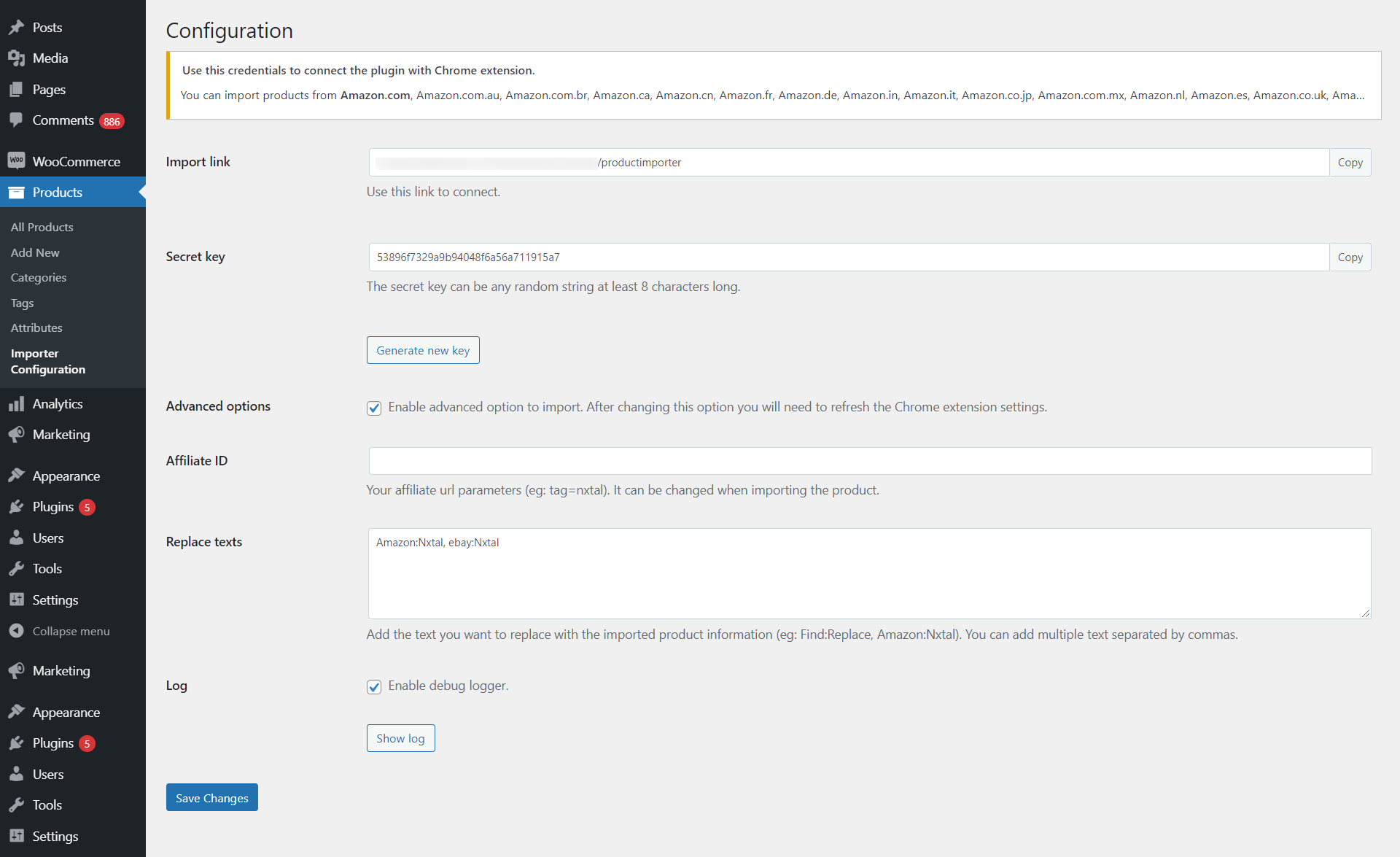This screenshot has width=1400, height=857.
Task: Click Save Changes button
Action: coord(211,798)
